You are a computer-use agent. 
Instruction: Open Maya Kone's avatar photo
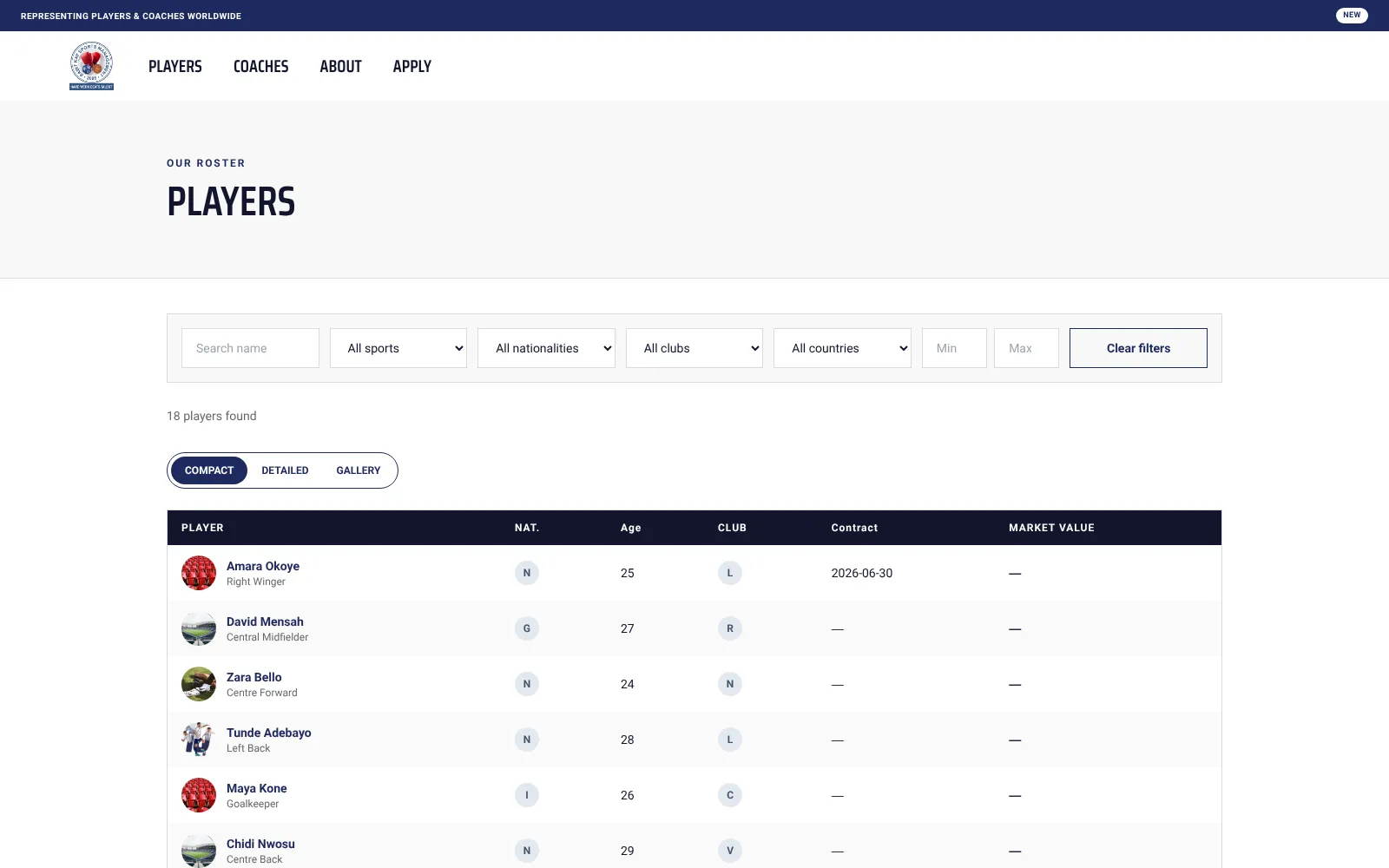[199, 795]
